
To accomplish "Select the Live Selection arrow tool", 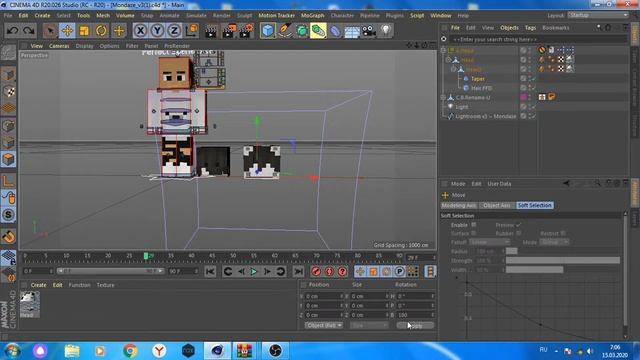I will tap(50, 31).
